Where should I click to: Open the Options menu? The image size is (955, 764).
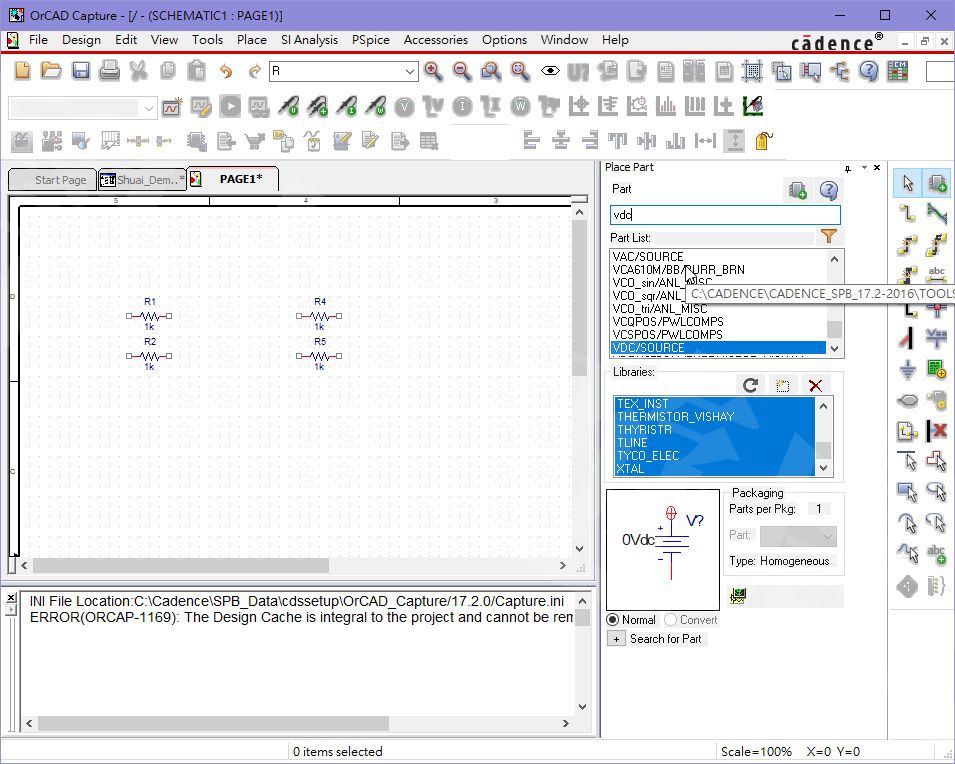(504, 40)
